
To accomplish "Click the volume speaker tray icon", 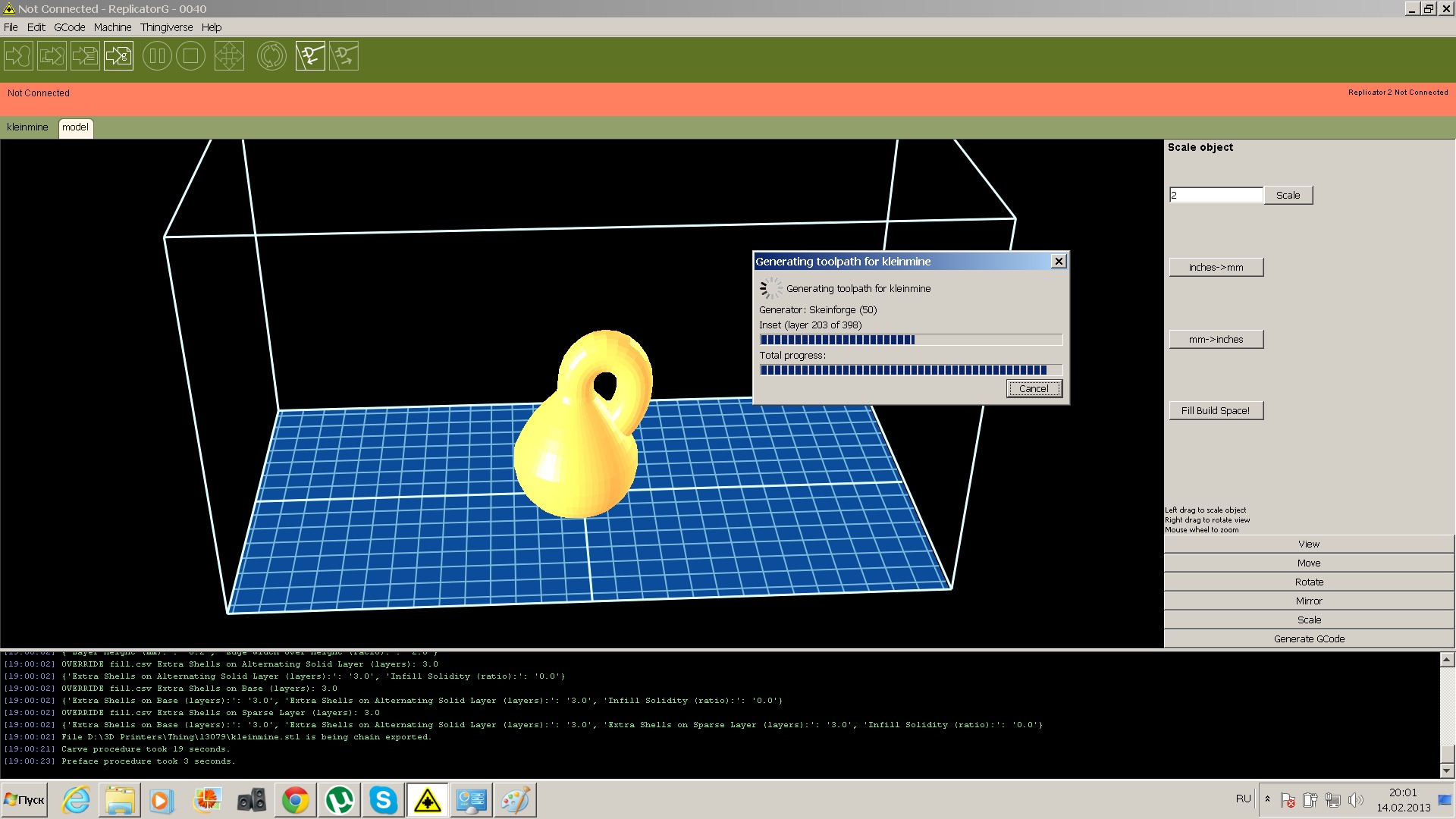I will (x=1356, y=800).
